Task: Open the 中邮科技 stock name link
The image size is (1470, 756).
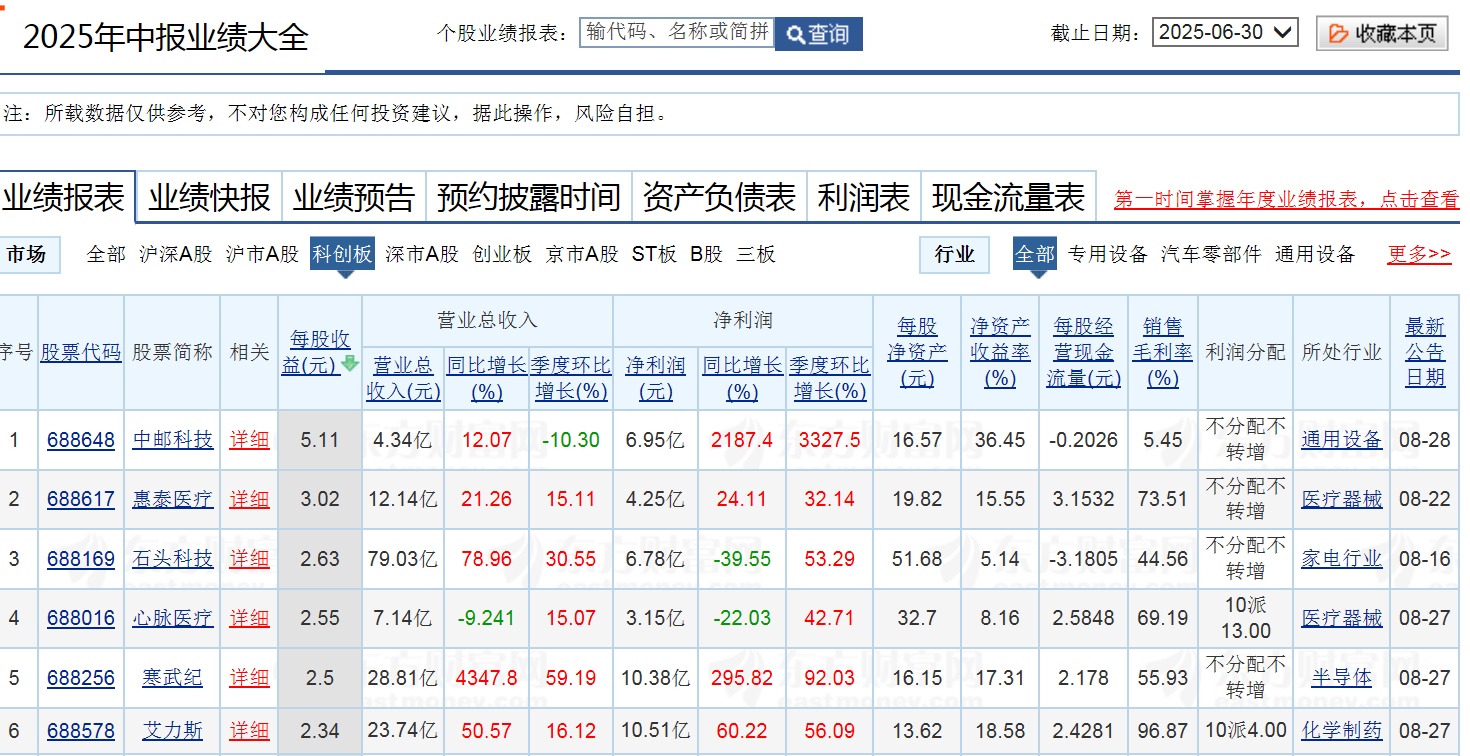Action: pos(173,440)
